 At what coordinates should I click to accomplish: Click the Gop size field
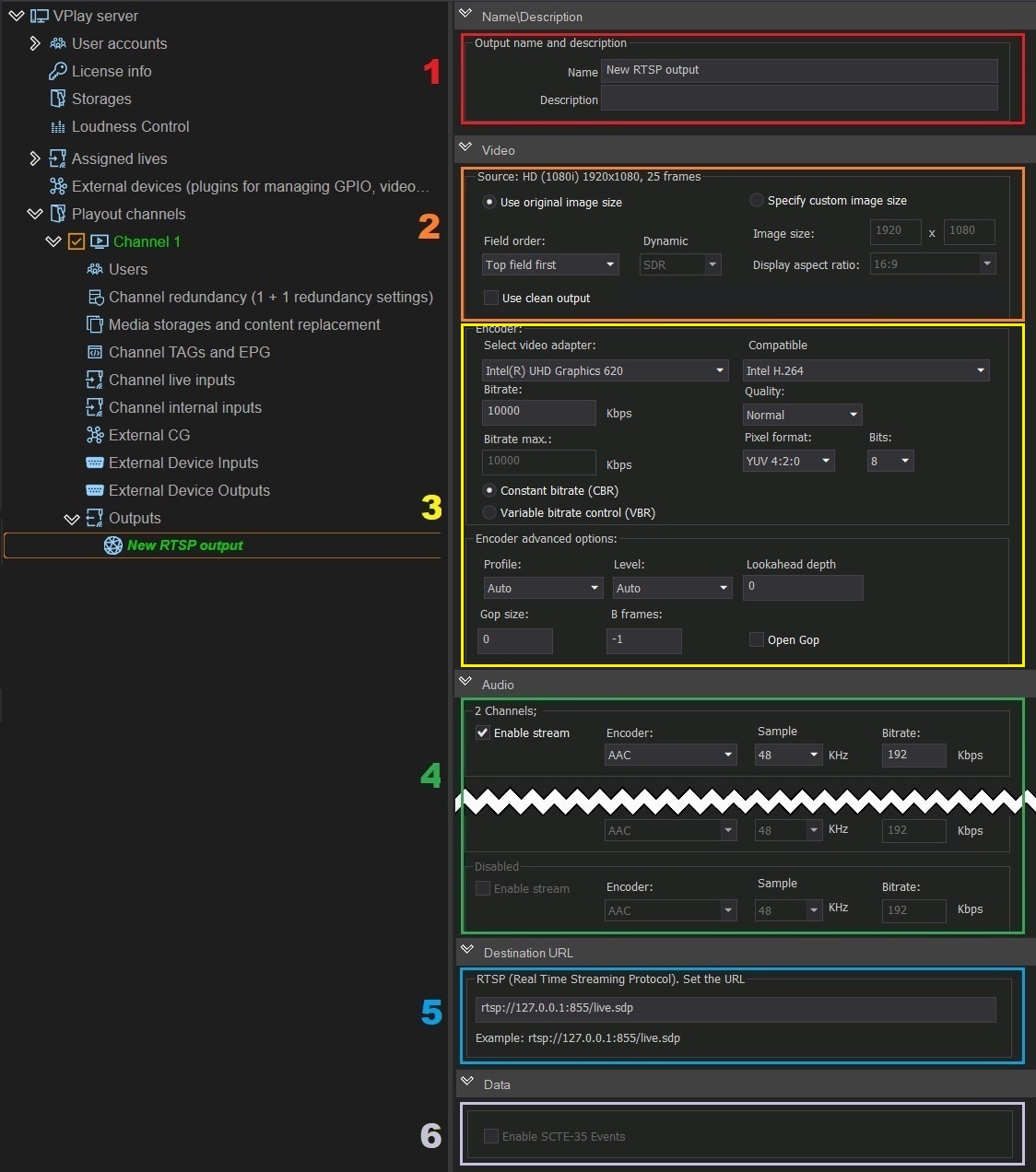tap(515, 640)
